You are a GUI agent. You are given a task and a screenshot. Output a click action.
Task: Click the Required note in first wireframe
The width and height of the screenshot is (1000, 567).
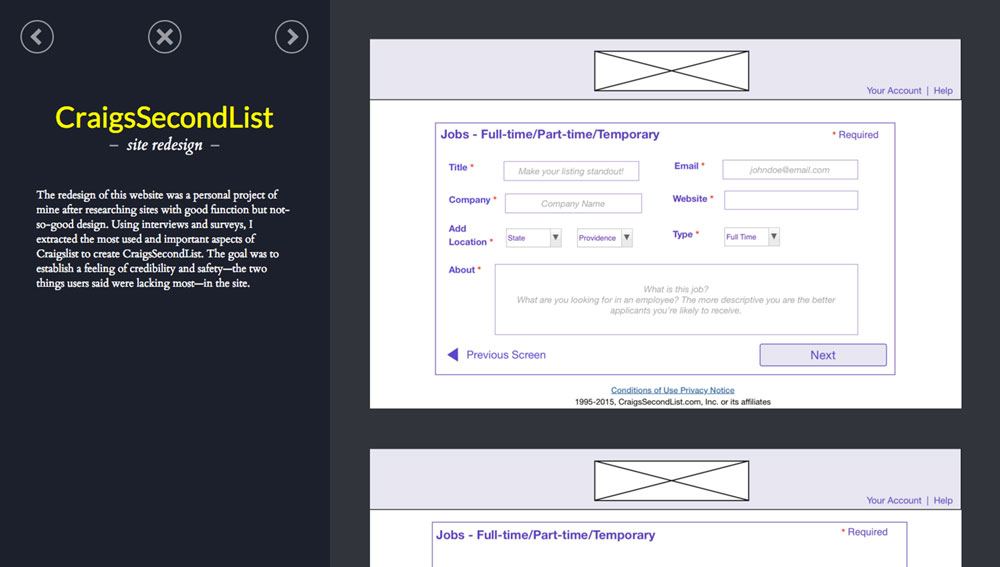click(x=855, y=135)
